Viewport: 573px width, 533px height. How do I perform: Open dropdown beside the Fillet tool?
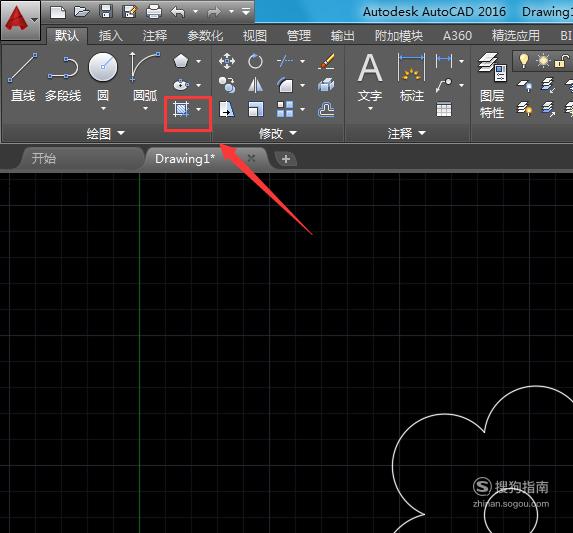[303, 85]
